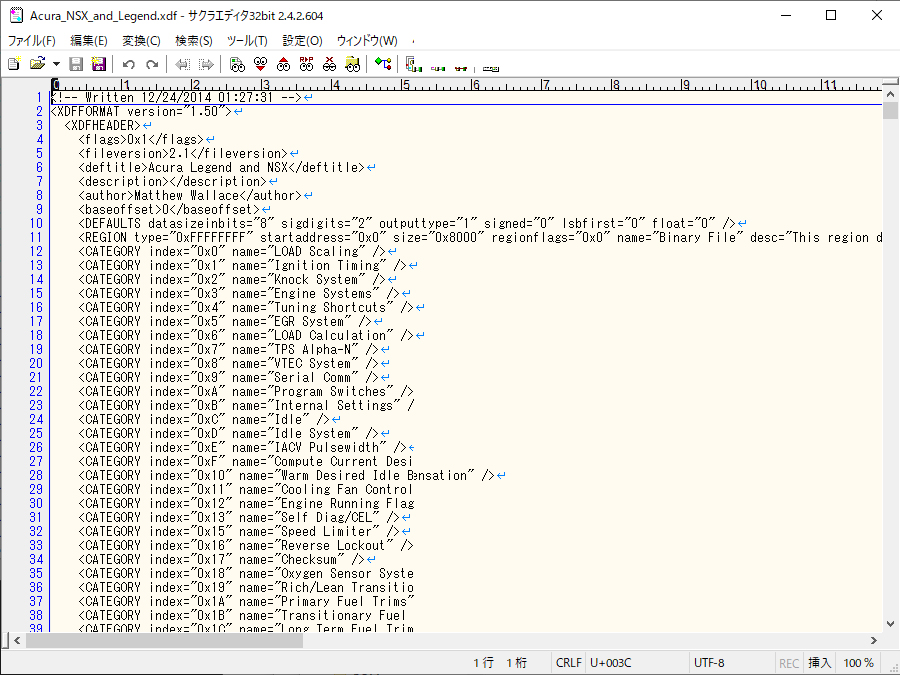This screenshot has width=900, height=675.
Task: Click the Save As icon in toolbar
Action: (99, 64)
